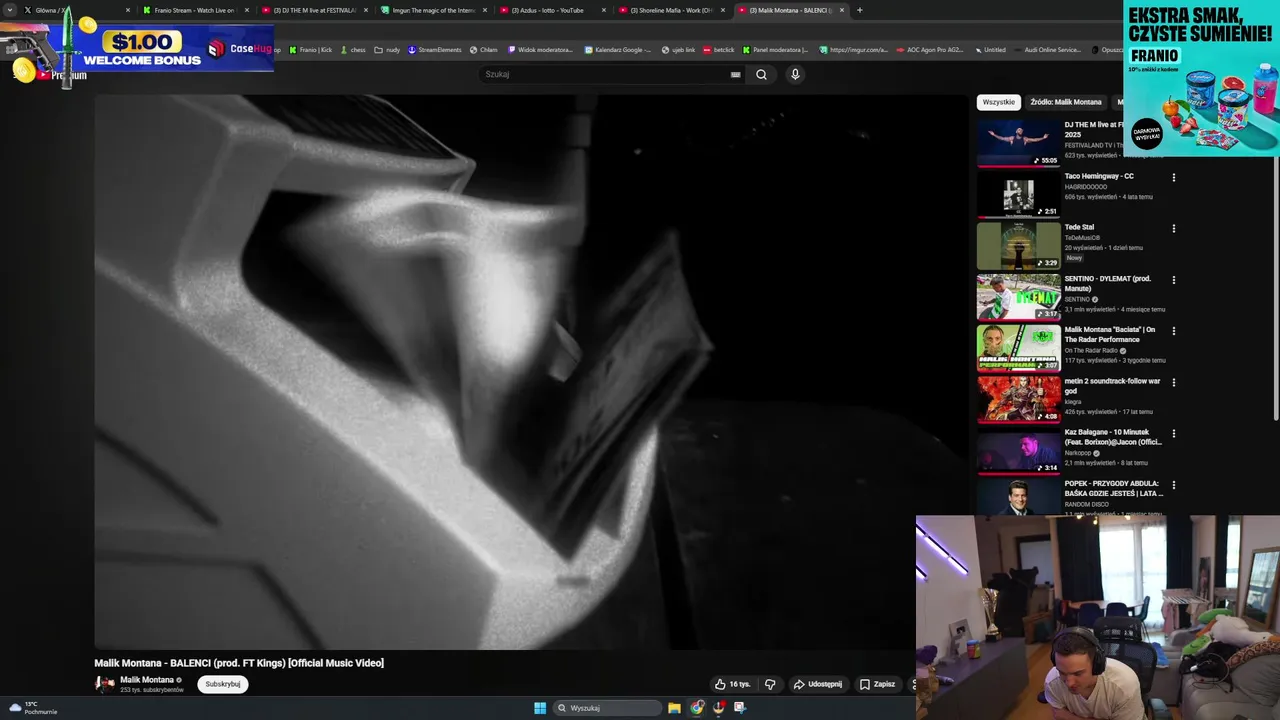Viewport: 1280px width, 720px height.
Task: Click the magnifier search button
Action: pos(761,74)
